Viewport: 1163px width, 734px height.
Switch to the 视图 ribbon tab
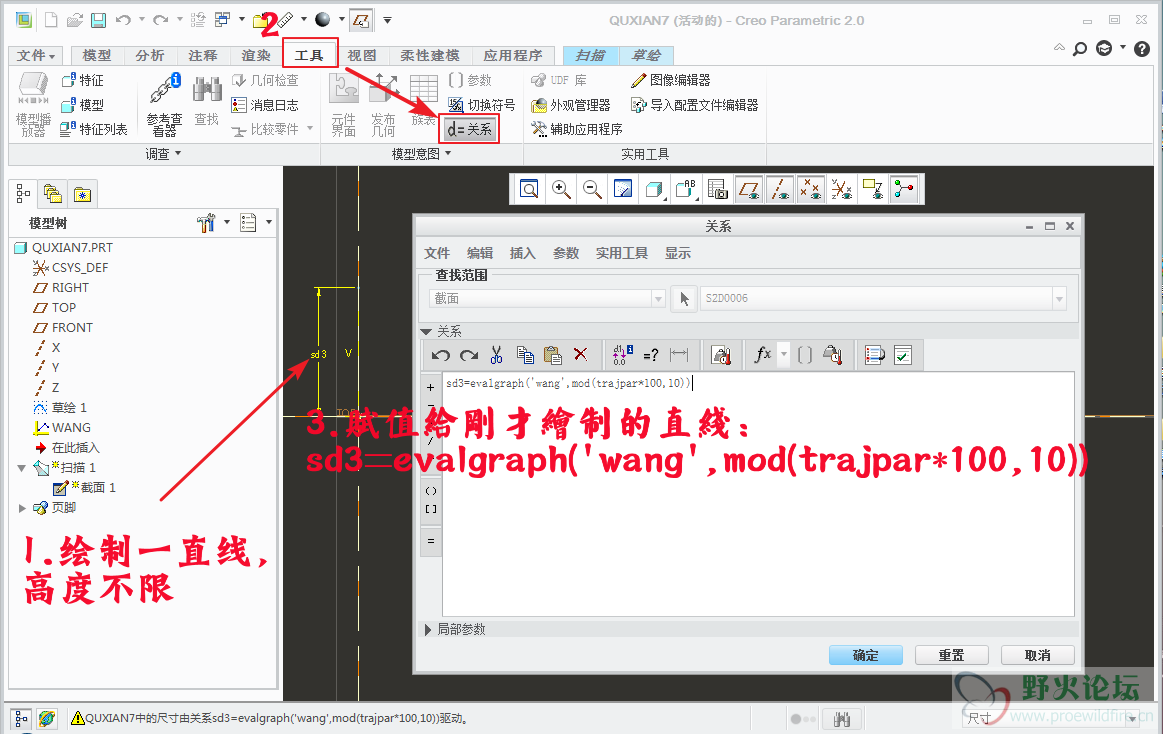362,56
